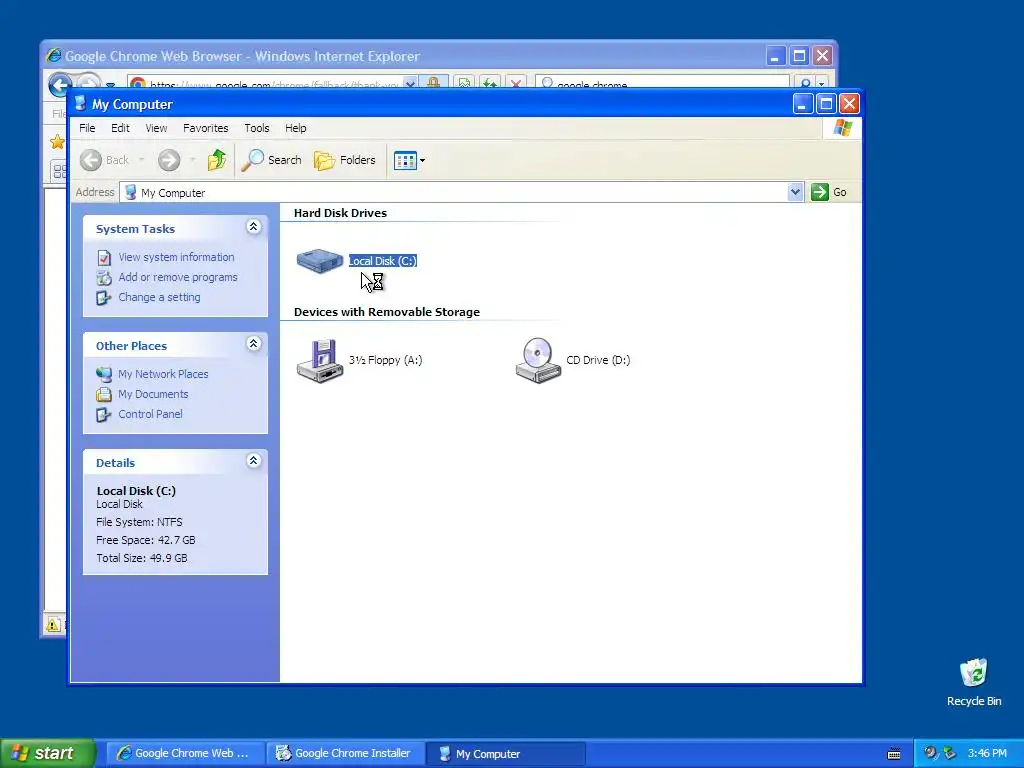The height and width of the screenshot is (768, 1024).
Task: Open the View menu in My Computer
Action: pos(156,128)
